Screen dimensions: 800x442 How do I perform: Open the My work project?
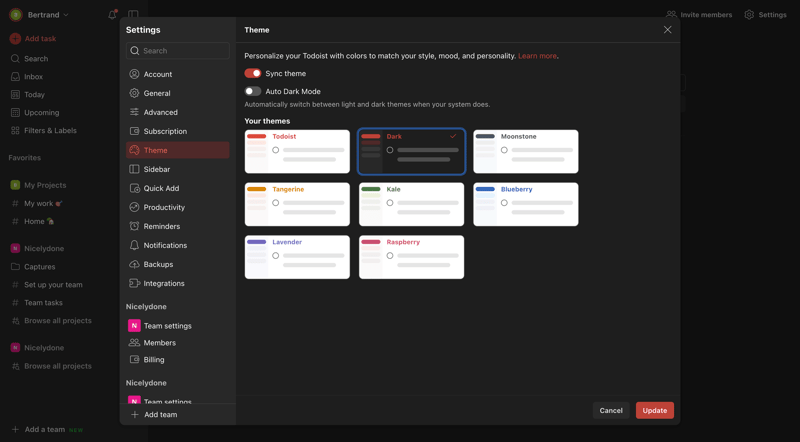click(43, 203)
